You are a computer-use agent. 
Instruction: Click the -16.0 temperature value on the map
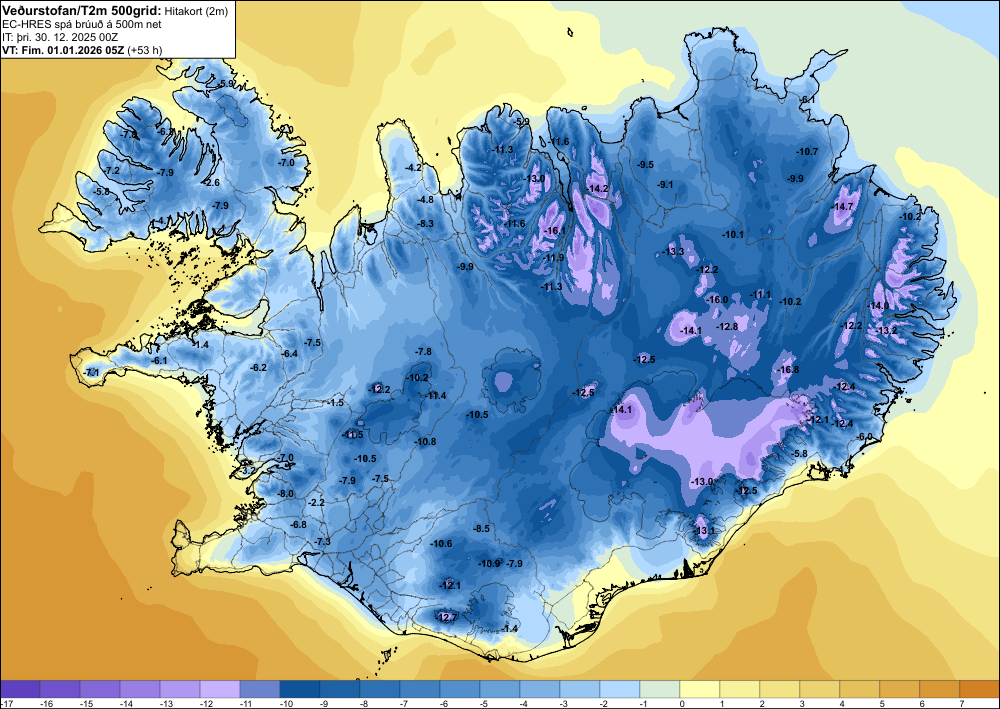(717, 300)
